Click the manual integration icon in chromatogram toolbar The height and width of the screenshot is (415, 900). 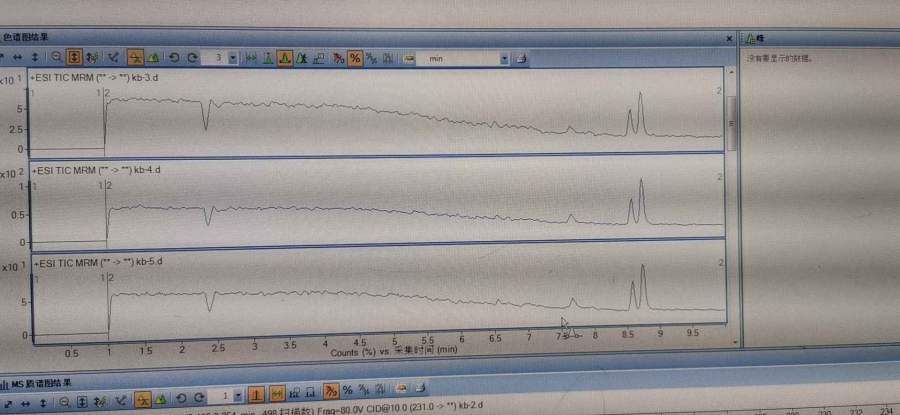[x=302, y=59]
